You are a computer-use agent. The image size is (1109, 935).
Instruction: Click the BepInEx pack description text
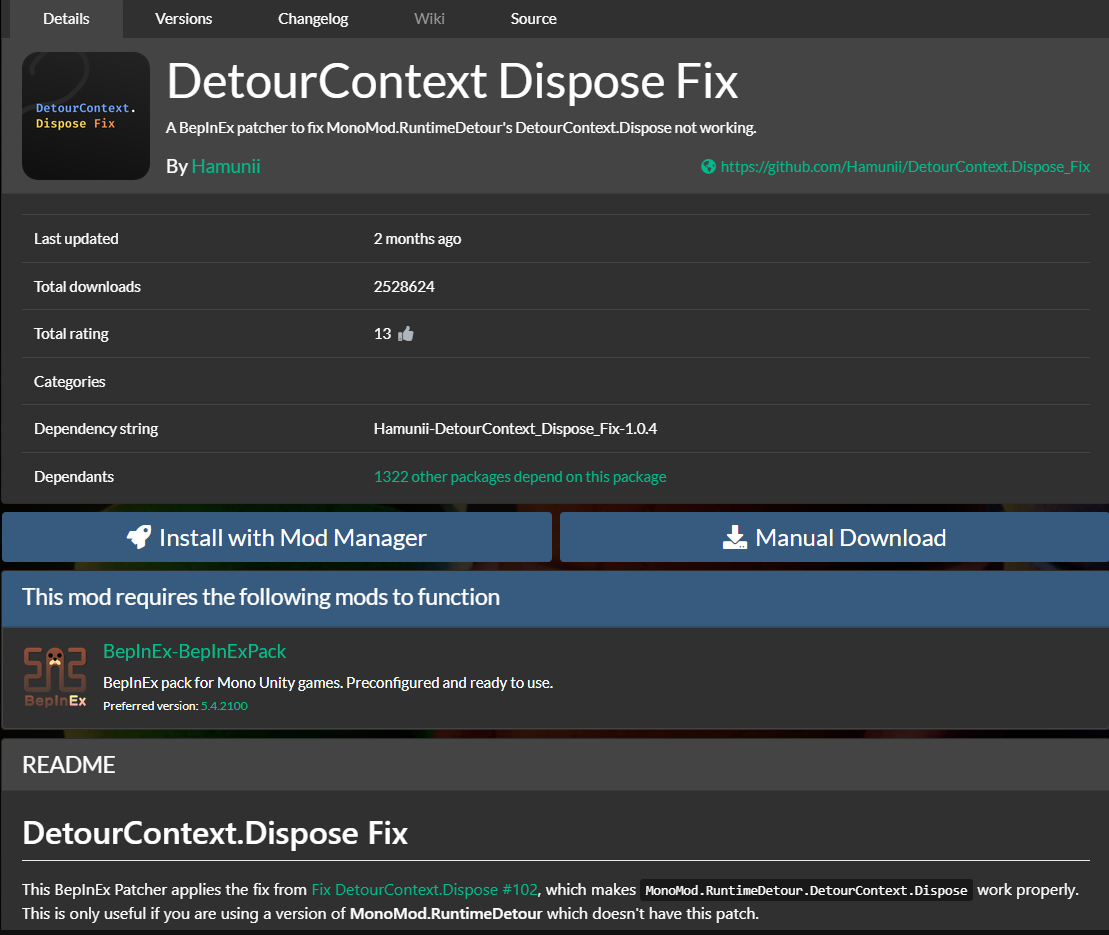[x=328, y=683]
